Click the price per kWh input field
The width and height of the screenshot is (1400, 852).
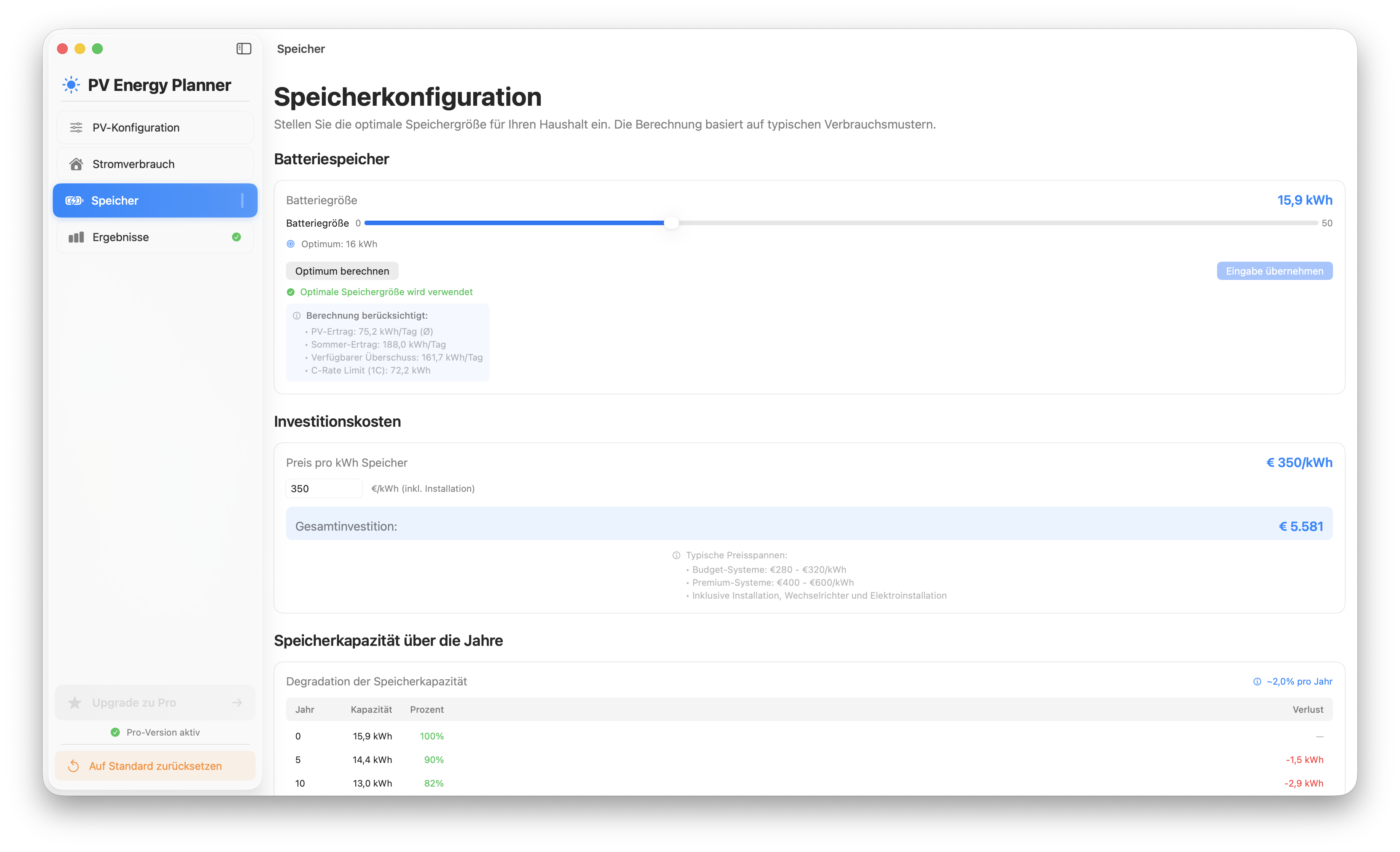click(x=324, y=488)
